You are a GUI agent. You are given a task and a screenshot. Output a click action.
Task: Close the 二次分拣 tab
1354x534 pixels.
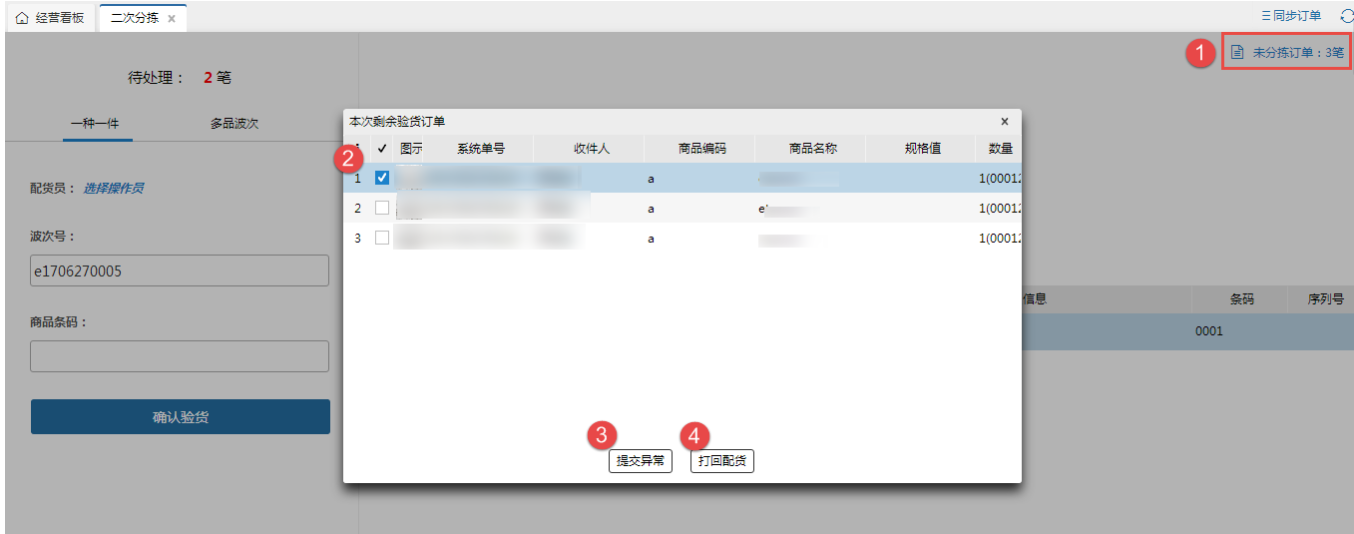(172, 19)
